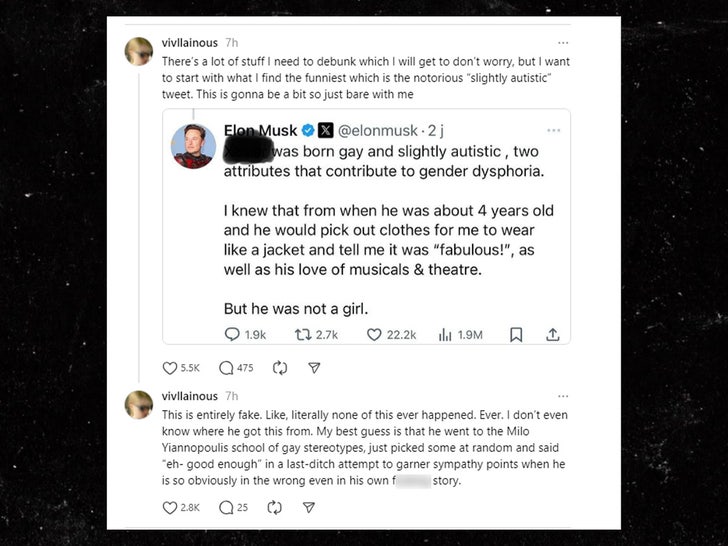
Task: Click the upload share icon in the tweet
Action: 551,335
